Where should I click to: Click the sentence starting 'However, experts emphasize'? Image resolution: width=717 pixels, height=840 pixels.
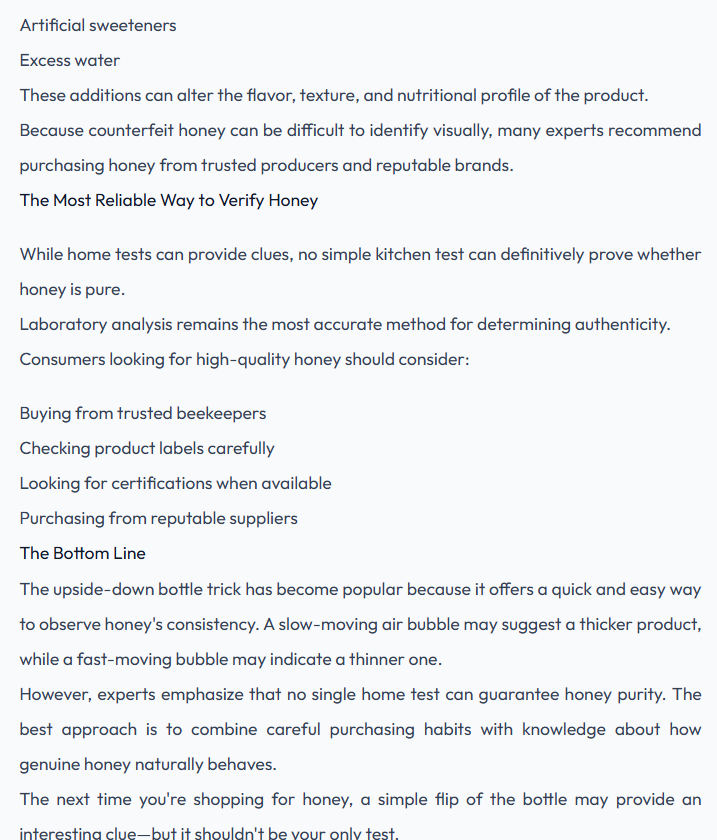coord(361,729)
